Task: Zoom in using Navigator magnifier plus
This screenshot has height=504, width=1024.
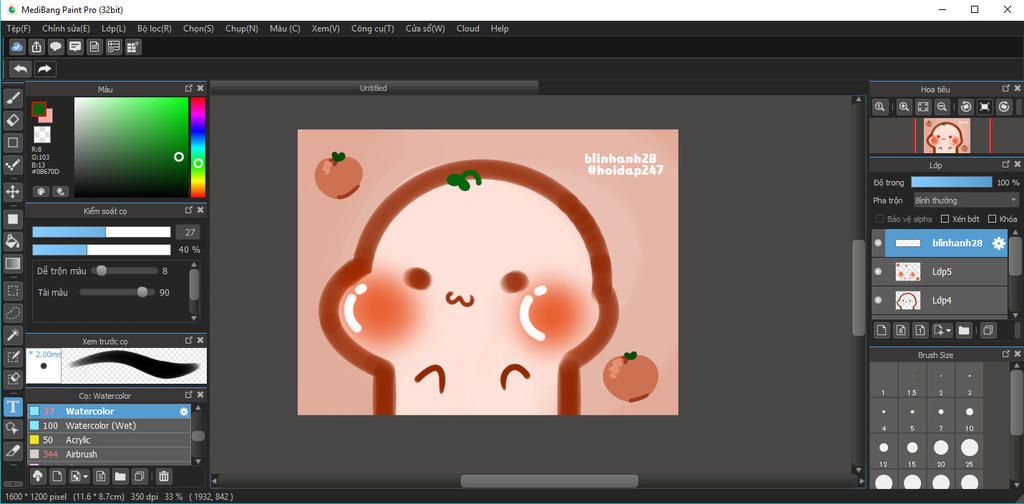Action: (904, 106)
